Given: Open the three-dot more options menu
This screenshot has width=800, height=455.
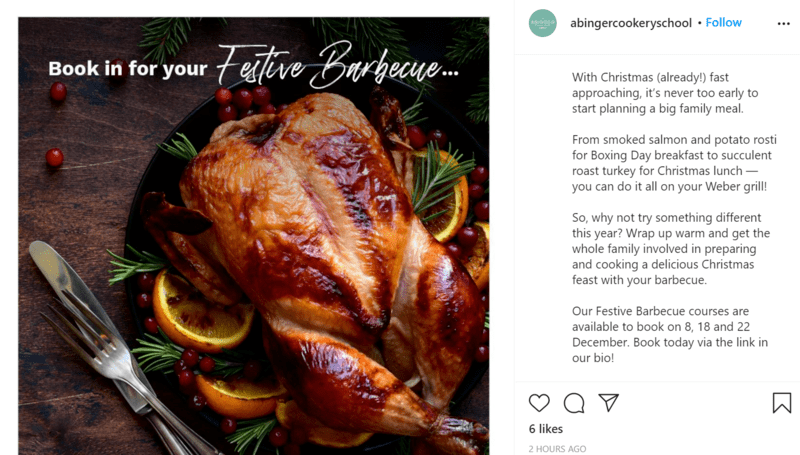Looking at the screenshot, I should [784, 23].
